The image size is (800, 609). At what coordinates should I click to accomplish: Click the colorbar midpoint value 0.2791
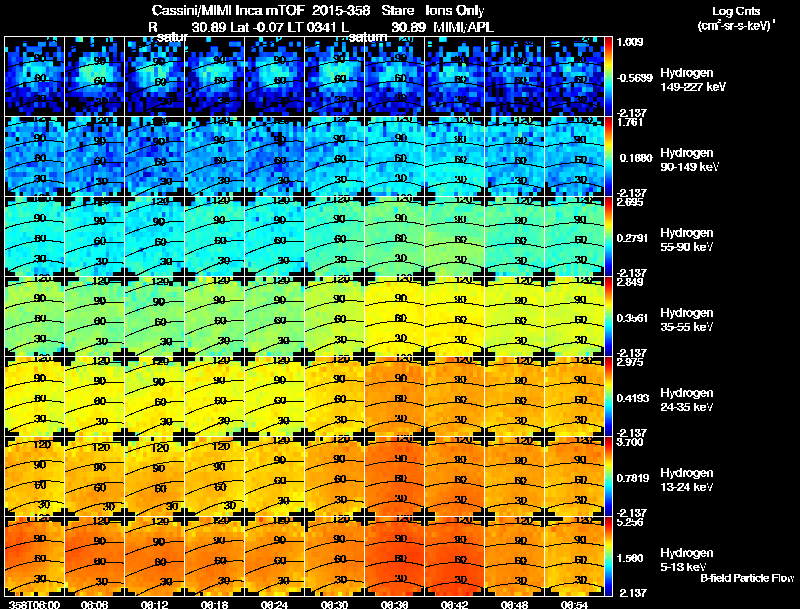click(632, 238)
